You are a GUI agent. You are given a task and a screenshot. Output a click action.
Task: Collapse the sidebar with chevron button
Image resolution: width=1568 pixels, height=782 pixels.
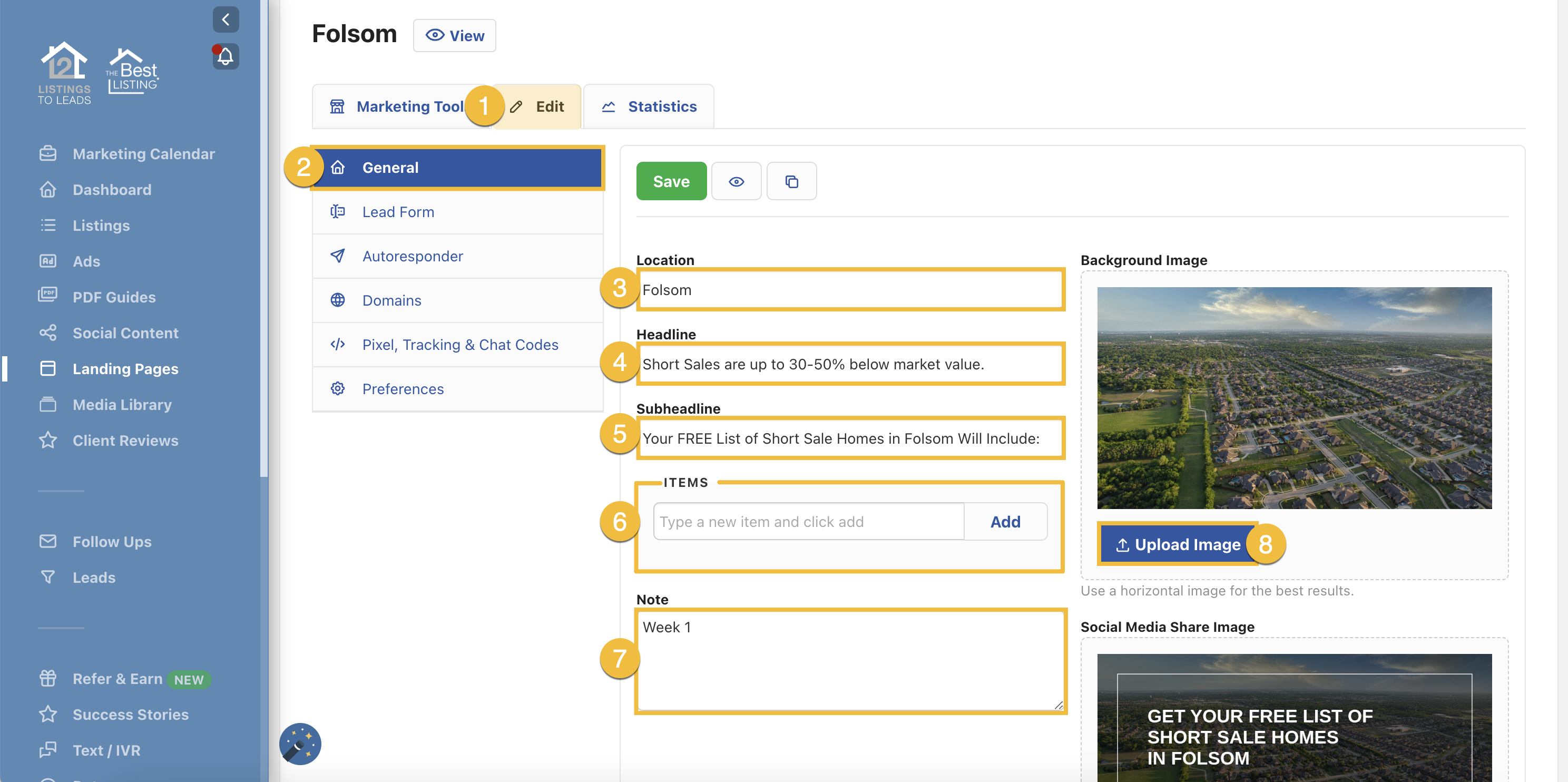click(225, 19)
